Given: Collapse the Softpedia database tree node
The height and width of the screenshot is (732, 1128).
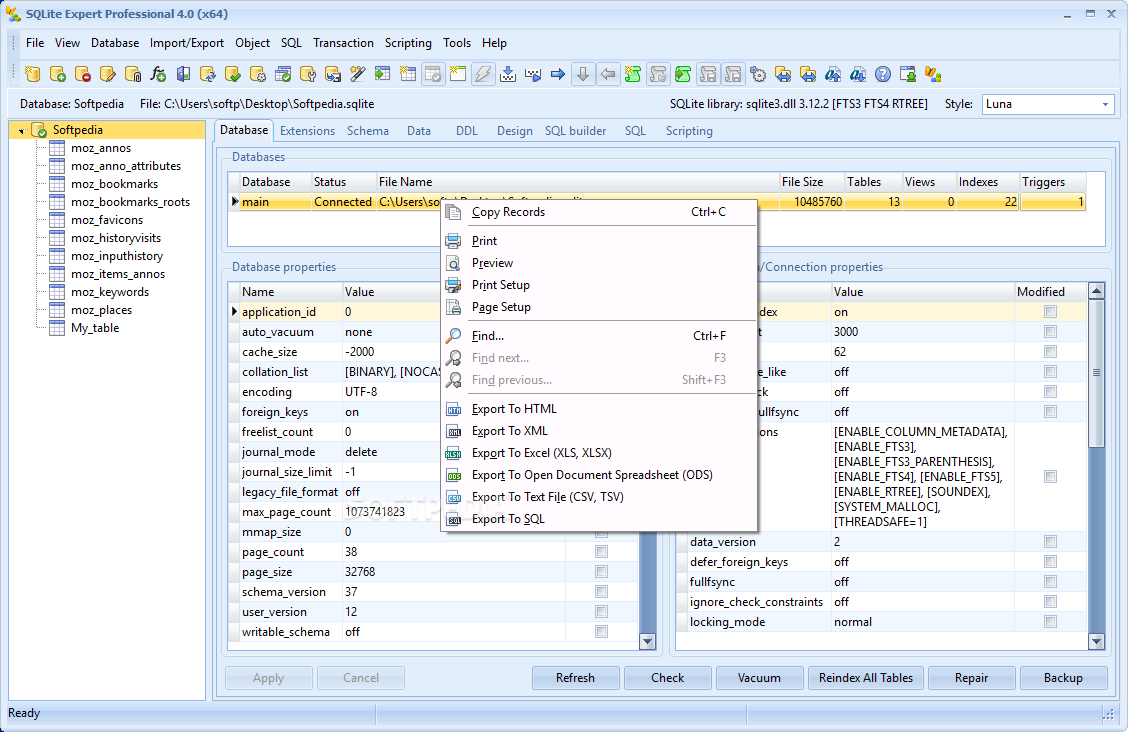Looking at the screenshot, I should point(22,131).
